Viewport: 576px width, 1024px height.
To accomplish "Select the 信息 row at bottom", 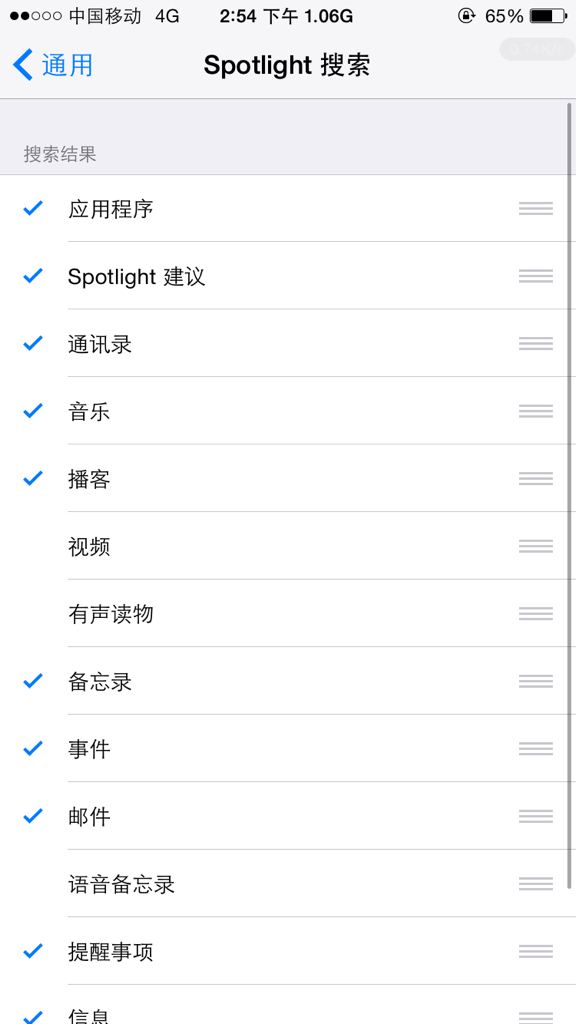I will point(288,1006).
